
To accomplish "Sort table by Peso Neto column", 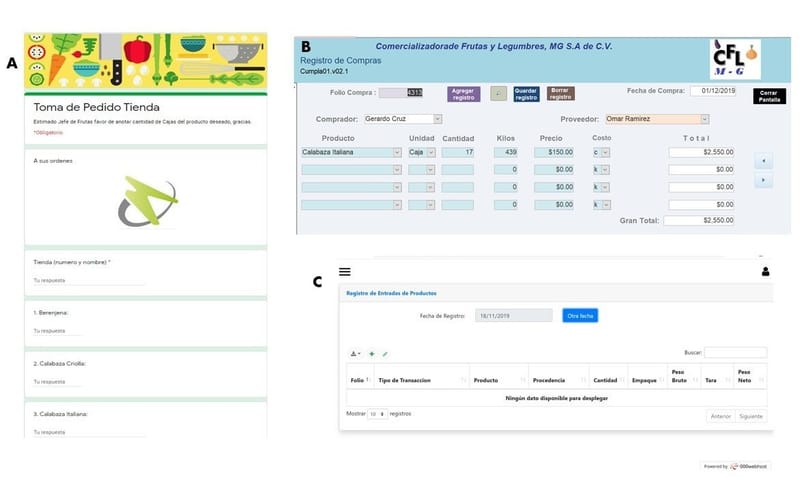I will coord(750,376).
